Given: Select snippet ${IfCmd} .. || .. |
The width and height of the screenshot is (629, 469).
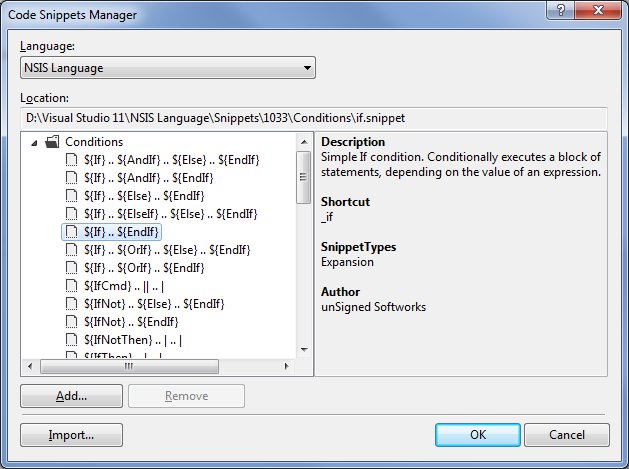Looking at the screenshot, I should point(124,286).
